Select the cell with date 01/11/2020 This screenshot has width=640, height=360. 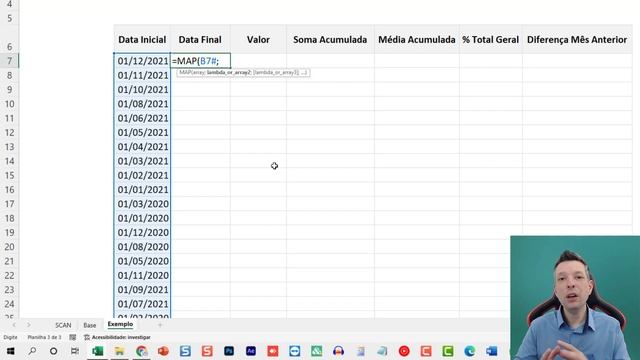142,275
